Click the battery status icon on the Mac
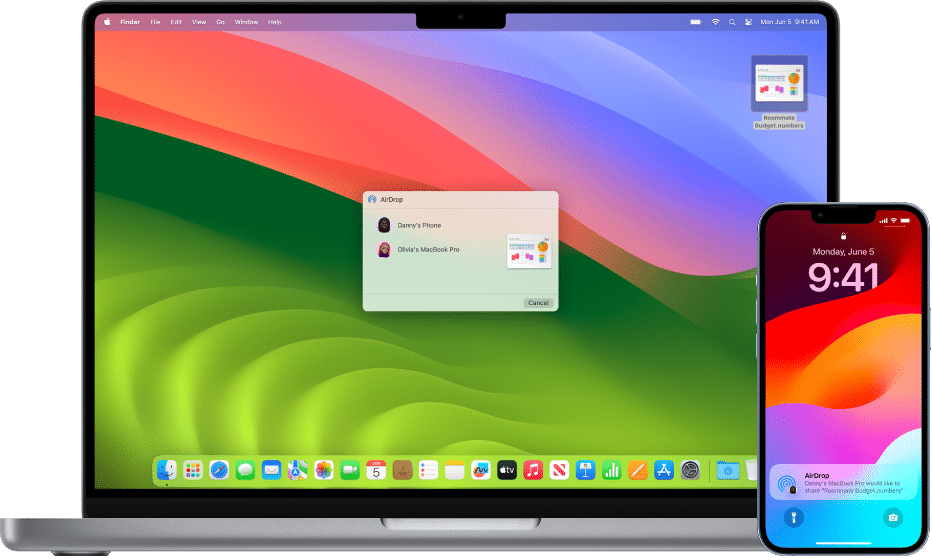932x560 pixels. (x=695, y=22)
